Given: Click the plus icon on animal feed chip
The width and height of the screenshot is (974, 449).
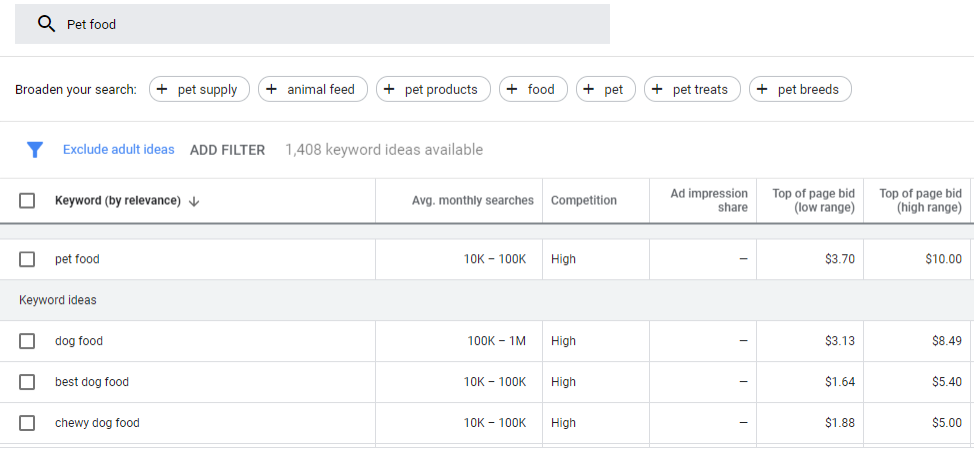Looking at the screenshot, I should pyautogui.click(x=272, y=90).
